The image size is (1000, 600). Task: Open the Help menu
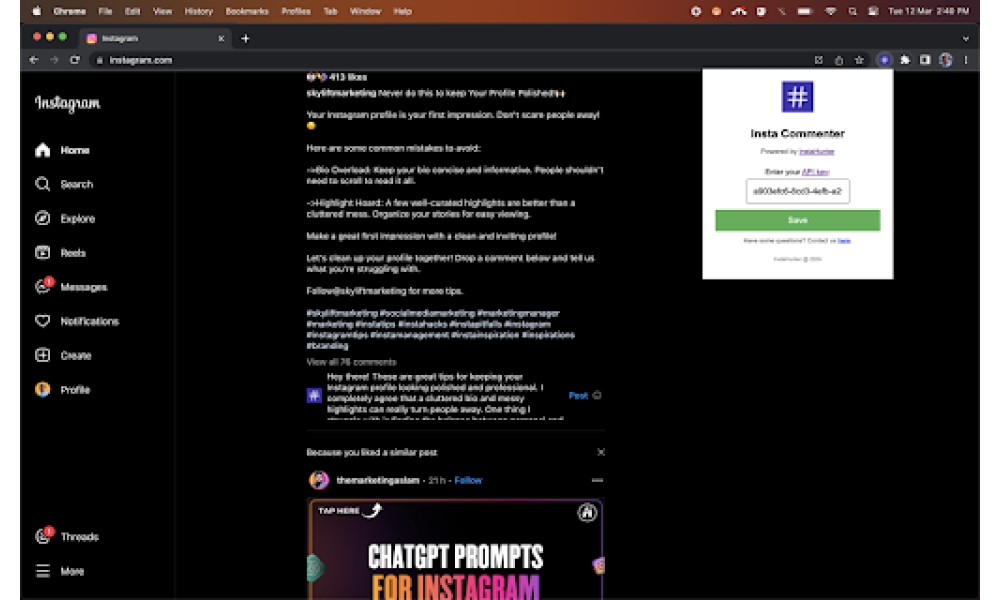click(x=402, y=11)
